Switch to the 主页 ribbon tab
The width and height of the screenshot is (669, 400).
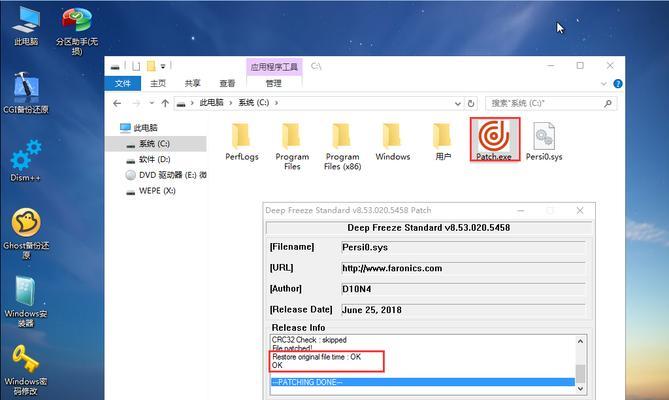(x=157, y=84)
